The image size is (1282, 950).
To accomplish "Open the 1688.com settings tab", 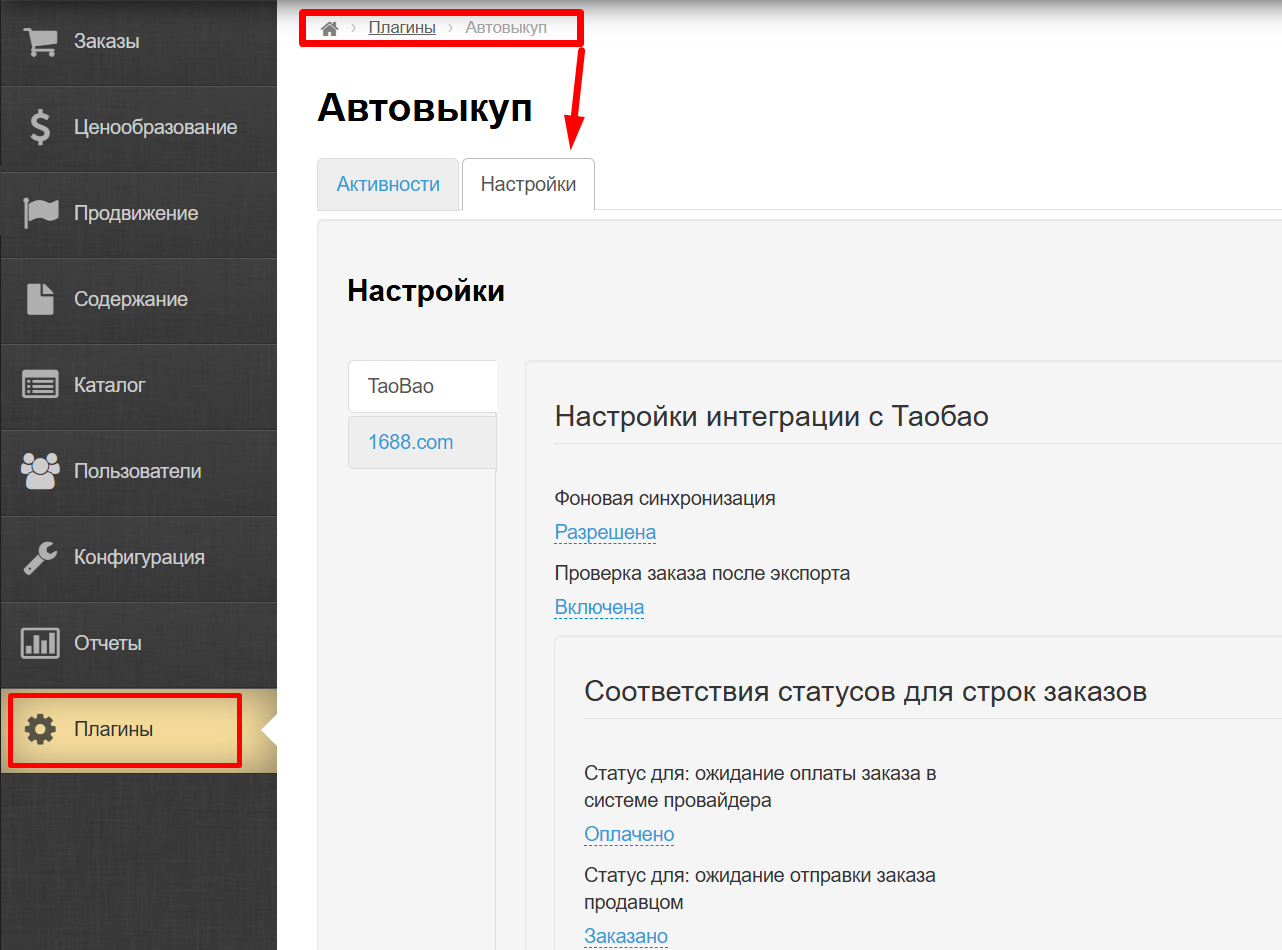I will pos(410,442).
